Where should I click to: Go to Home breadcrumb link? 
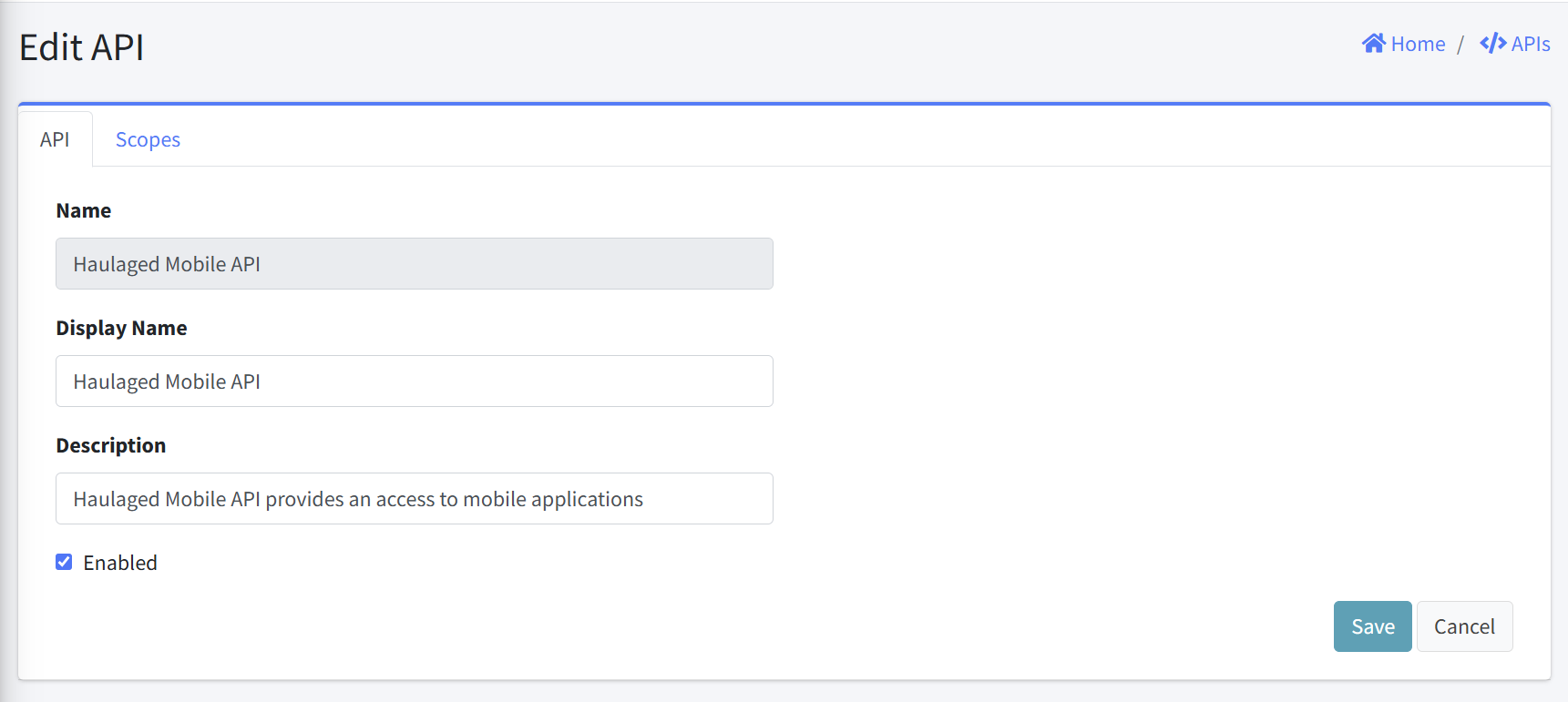pyautogui.click(x=1404, y=44)
